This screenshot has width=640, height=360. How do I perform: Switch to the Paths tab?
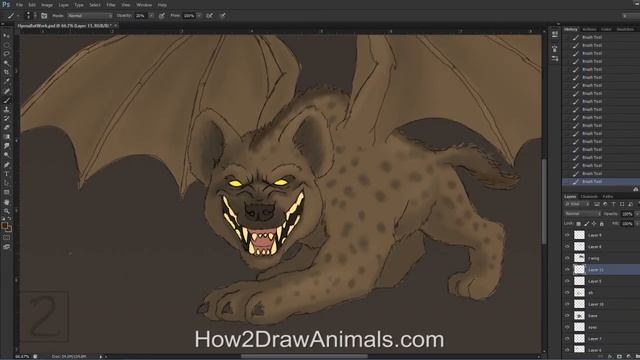608,196
